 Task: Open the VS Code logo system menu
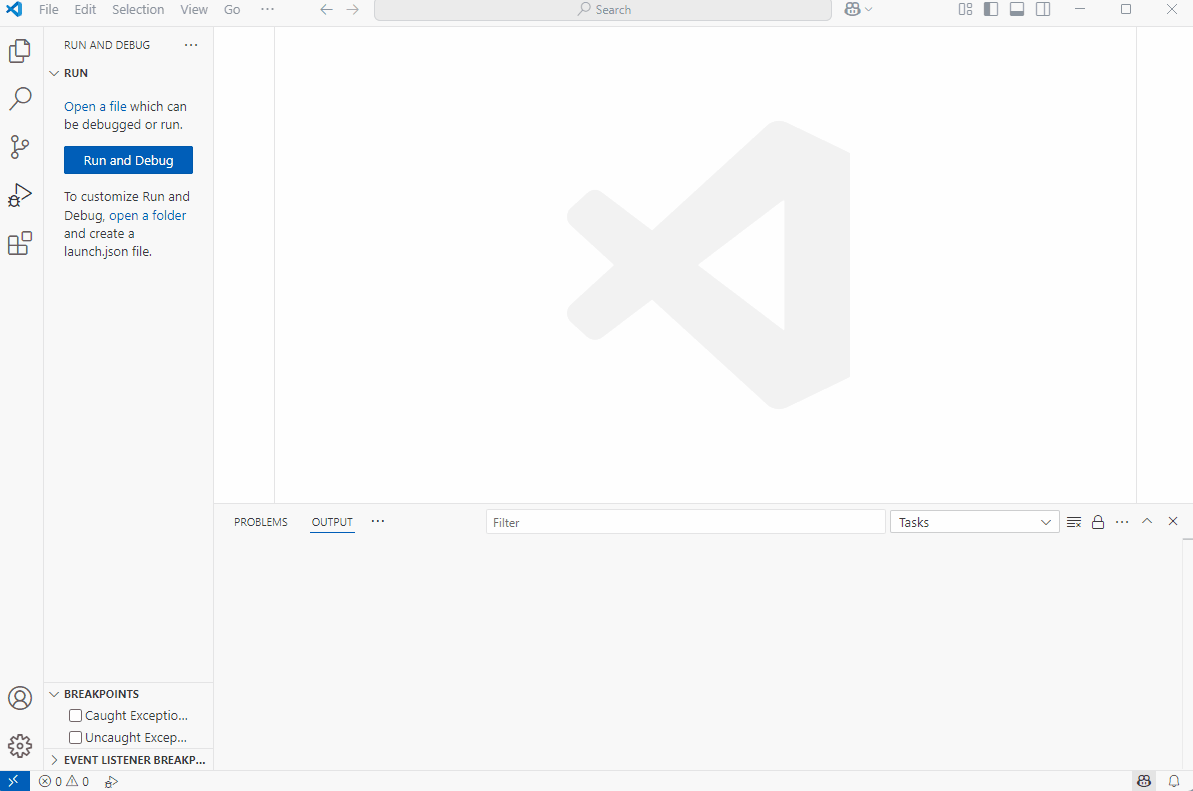point(14,9)
